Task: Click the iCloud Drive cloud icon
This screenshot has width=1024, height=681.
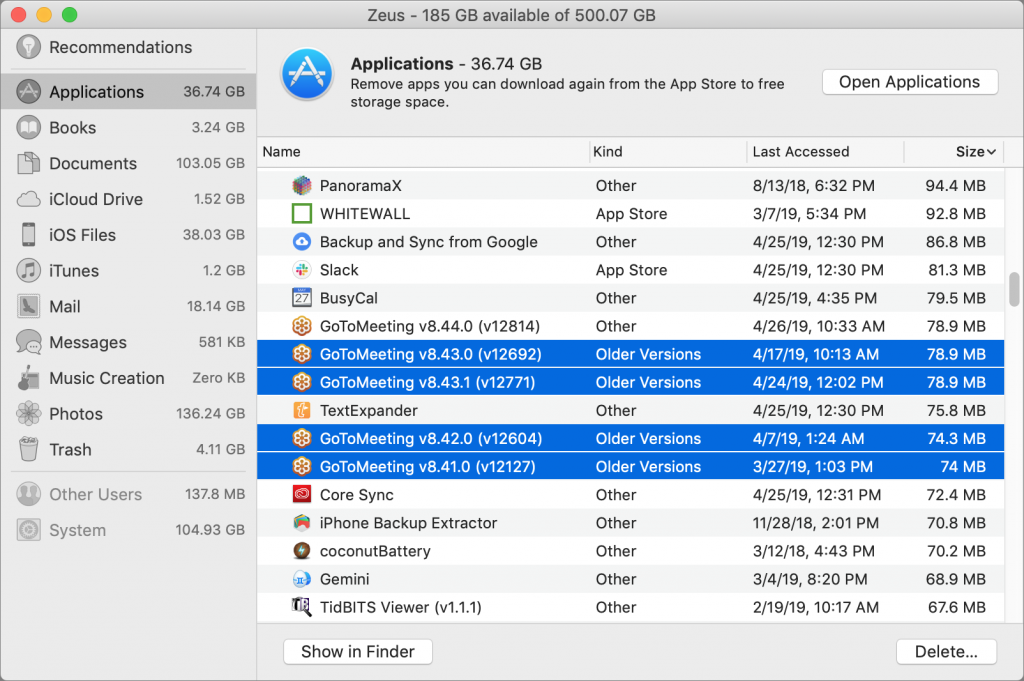Action: pos(28,199)
